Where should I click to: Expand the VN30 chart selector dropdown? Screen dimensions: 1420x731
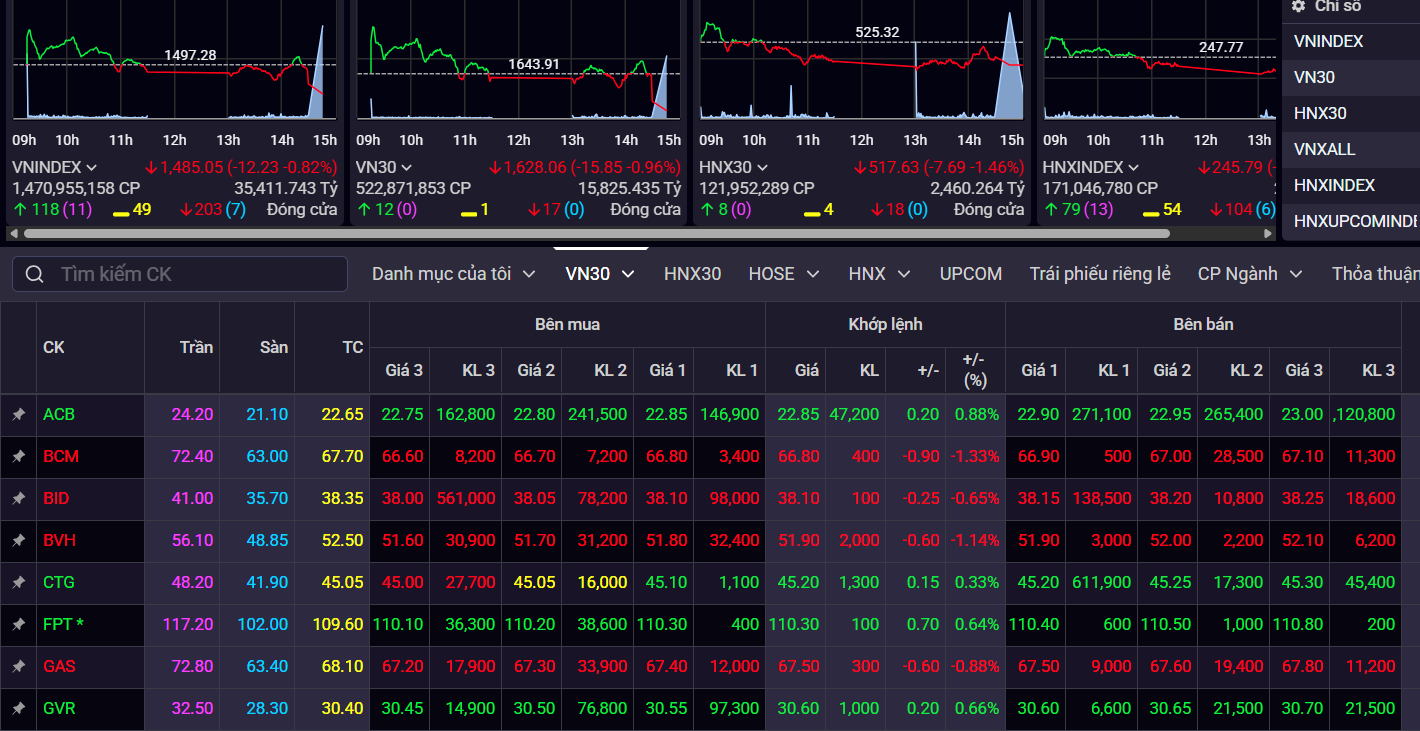tap(406, 168)
